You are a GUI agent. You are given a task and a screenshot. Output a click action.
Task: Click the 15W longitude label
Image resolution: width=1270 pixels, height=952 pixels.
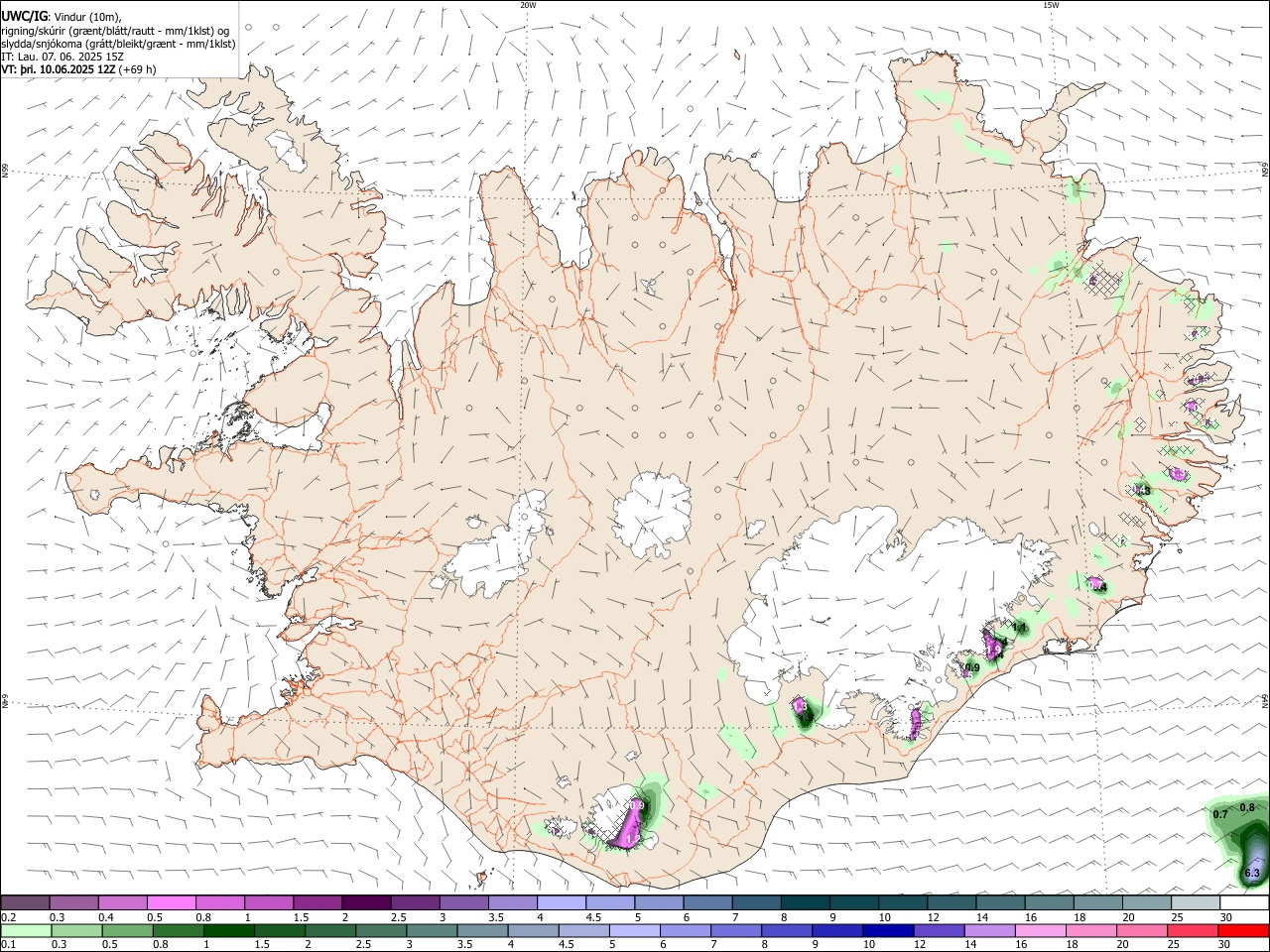1051,5
